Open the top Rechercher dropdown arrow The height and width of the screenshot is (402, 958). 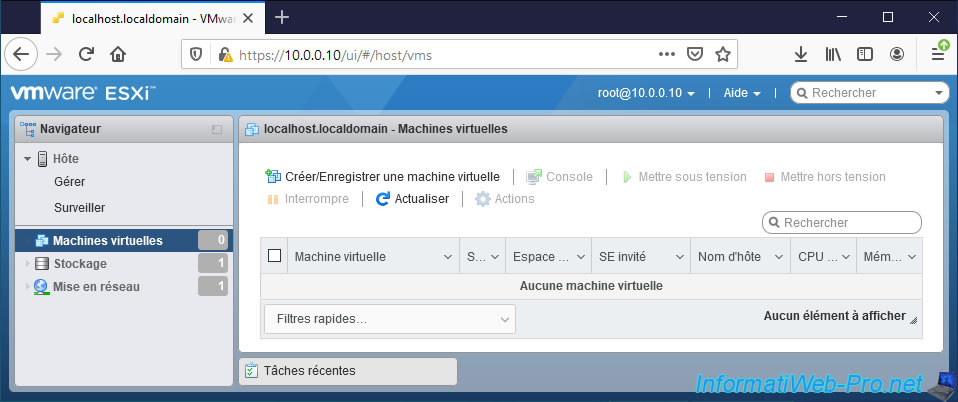pyautogui.click(x=939, y=93)
